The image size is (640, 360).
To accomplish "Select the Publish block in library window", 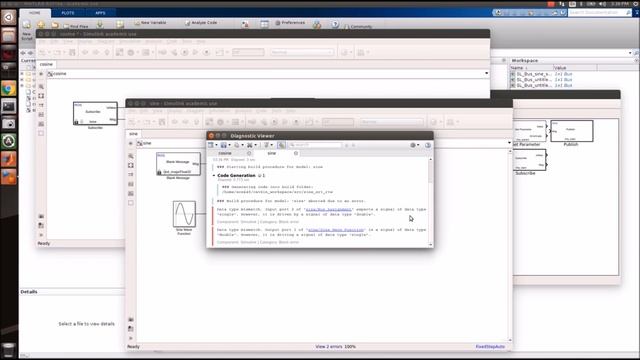I will coord(571,131).
